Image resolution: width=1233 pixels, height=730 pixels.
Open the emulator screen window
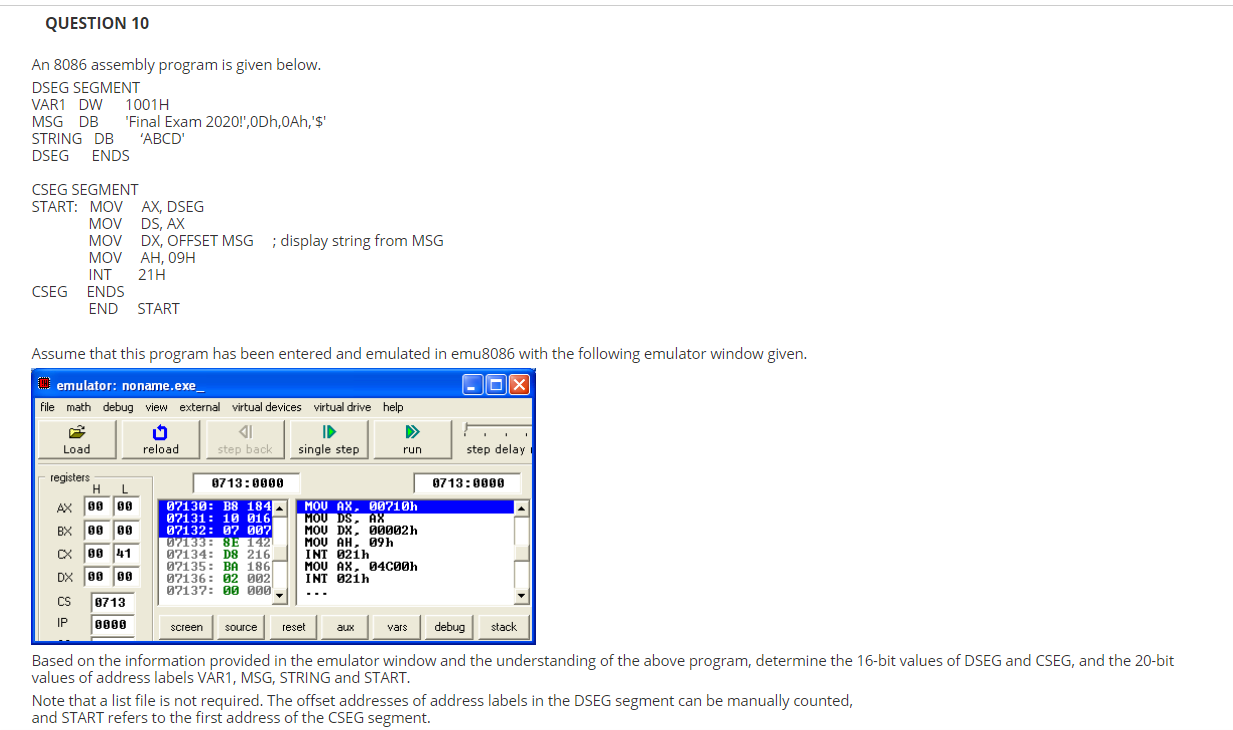[x=184, y=626]
